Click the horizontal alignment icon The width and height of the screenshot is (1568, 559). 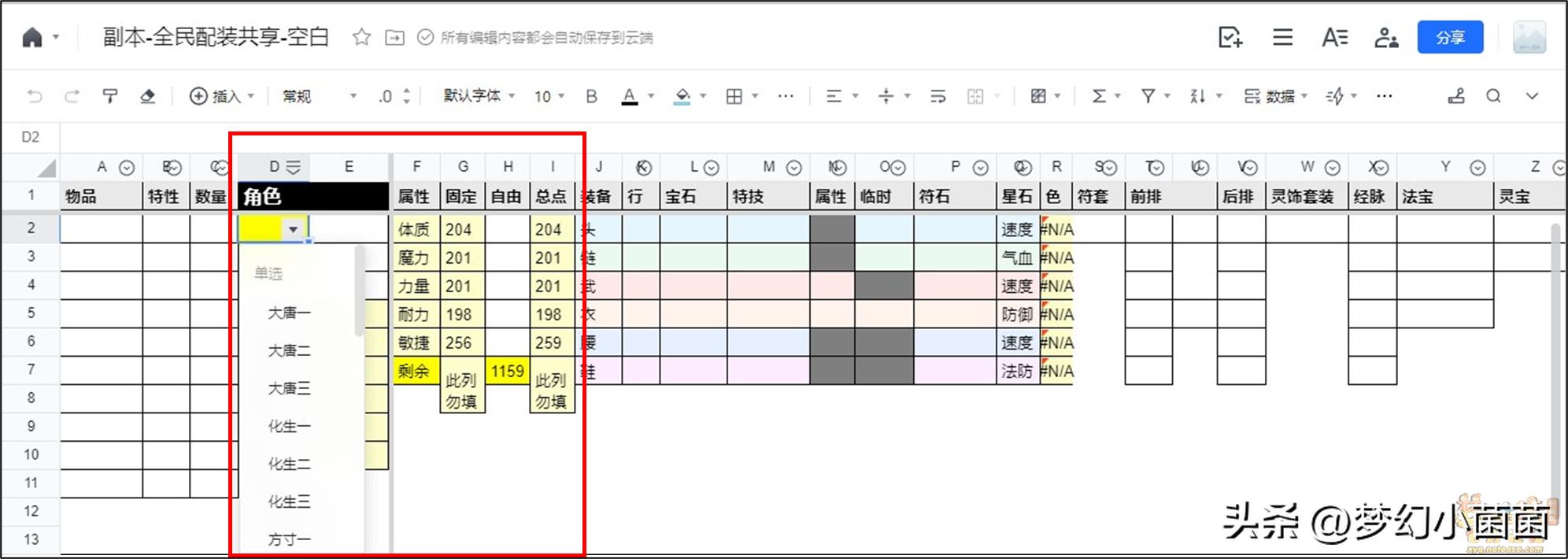834,96
